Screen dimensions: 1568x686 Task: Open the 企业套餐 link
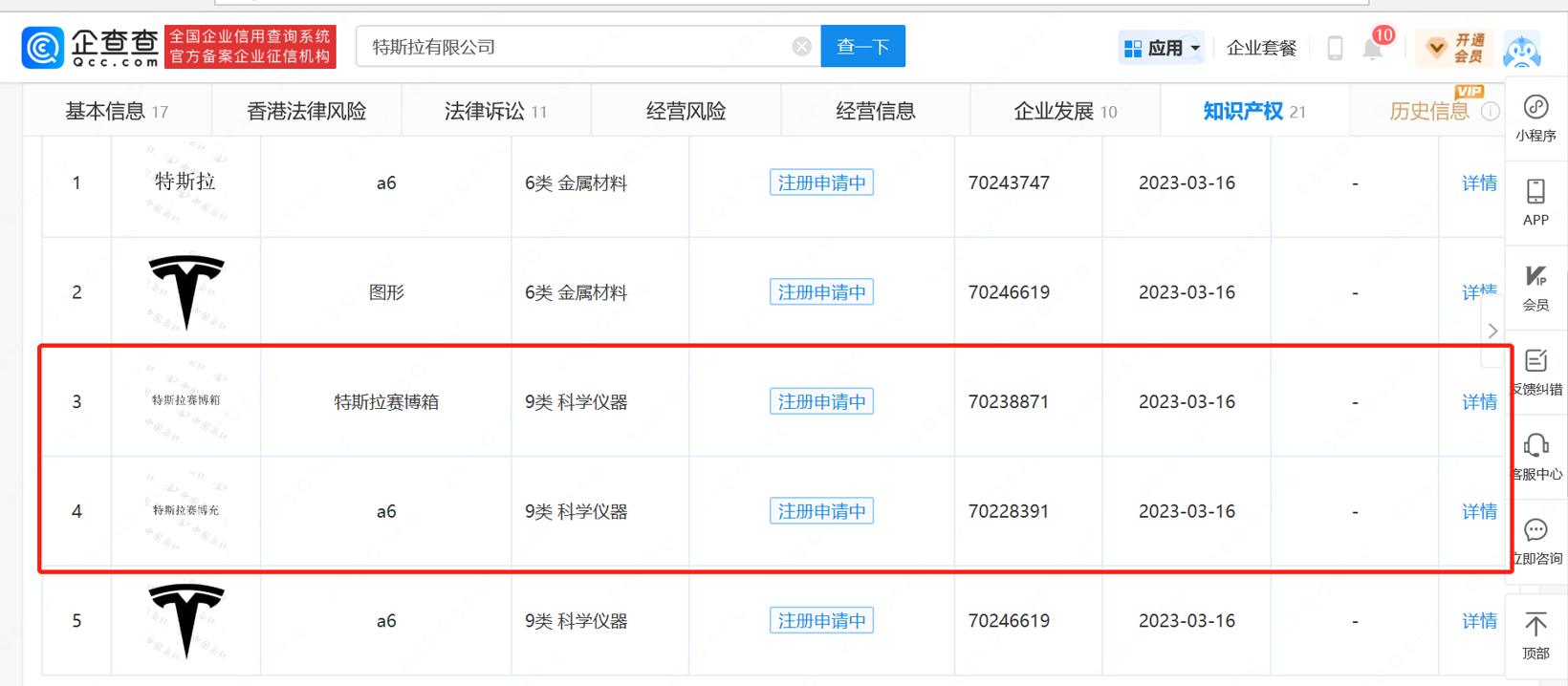1261,48
